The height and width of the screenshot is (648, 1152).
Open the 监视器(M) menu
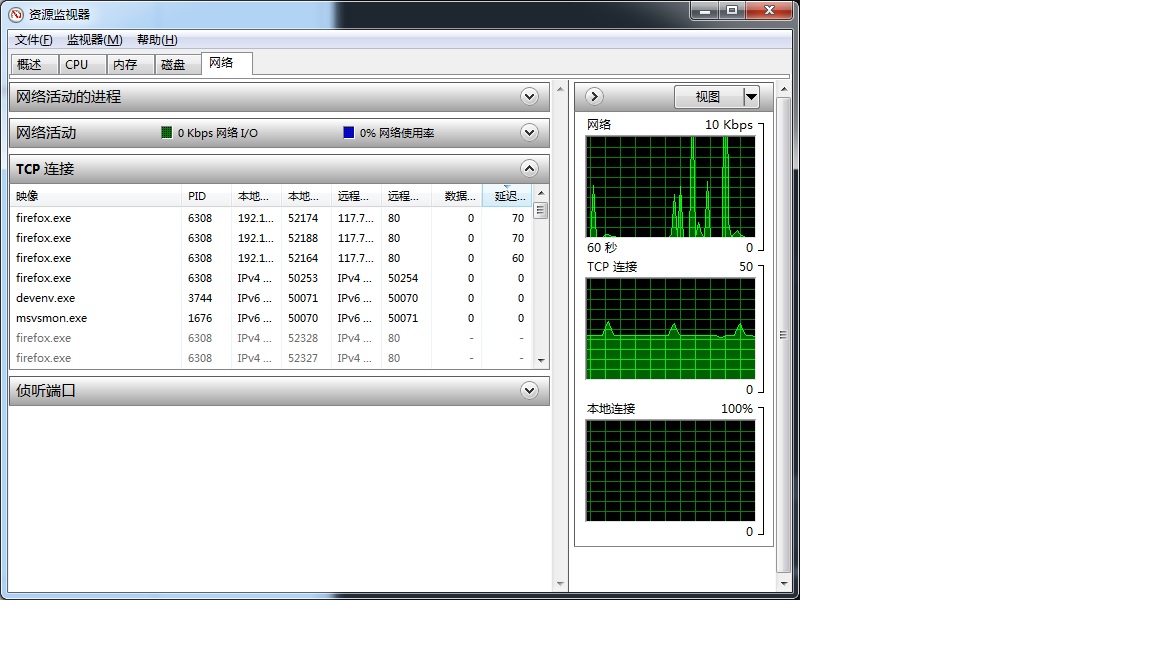coord(94,40)
